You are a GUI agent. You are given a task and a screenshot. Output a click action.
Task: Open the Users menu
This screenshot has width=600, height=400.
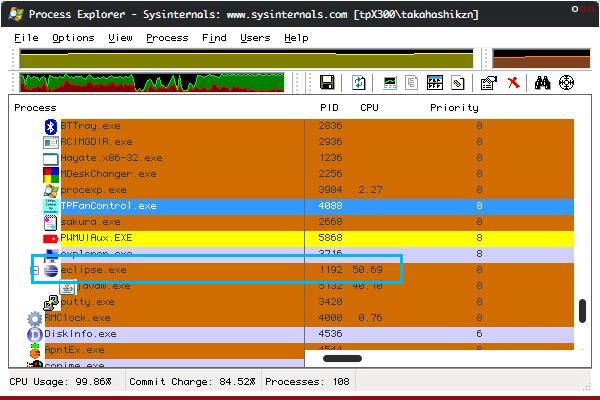click(255, 38)
